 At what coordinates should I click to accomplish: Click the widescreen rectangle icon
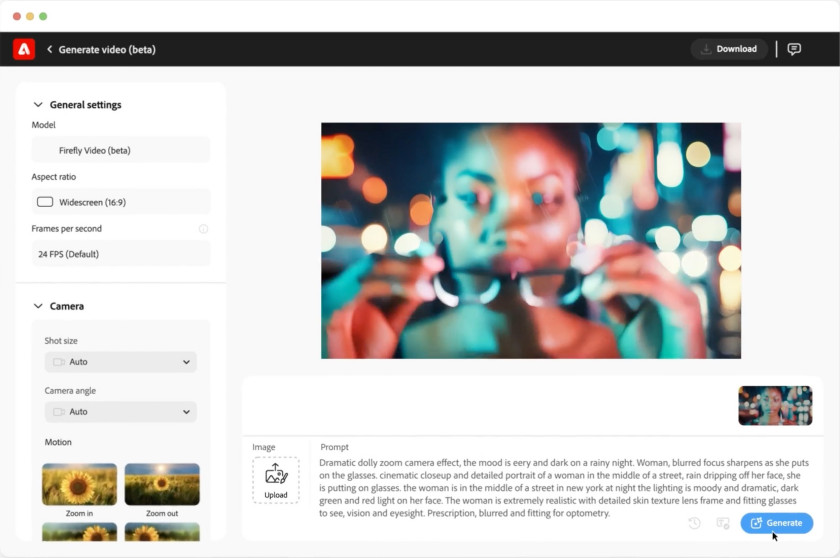[x=45, y=202]
